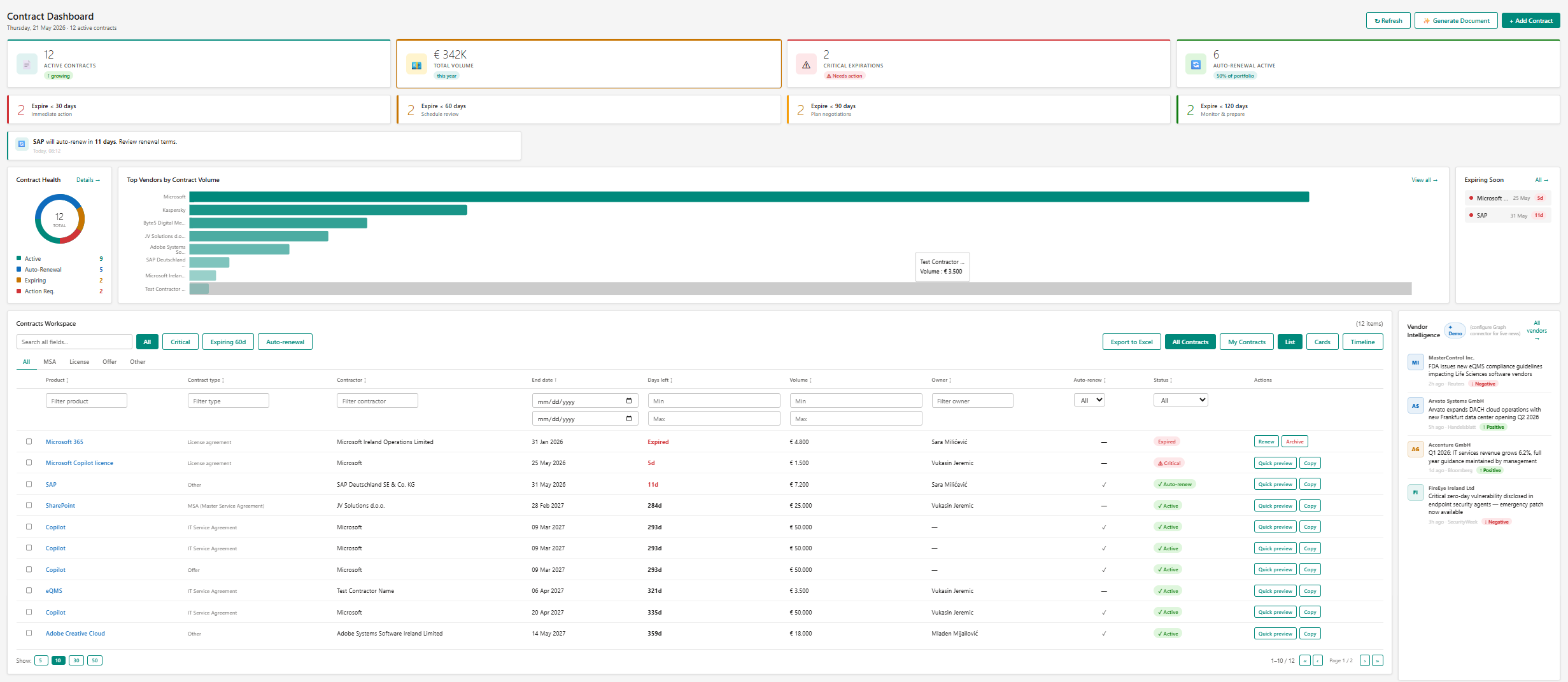
Task: Switch to the Offer contract tab
Action: [x=109, y=362]
